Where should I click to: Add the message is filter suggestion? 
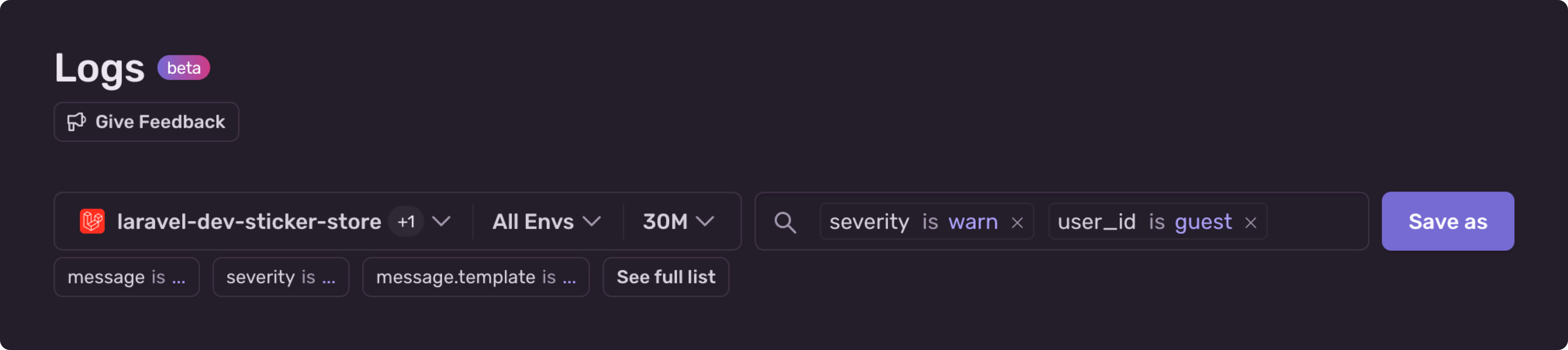127,277
